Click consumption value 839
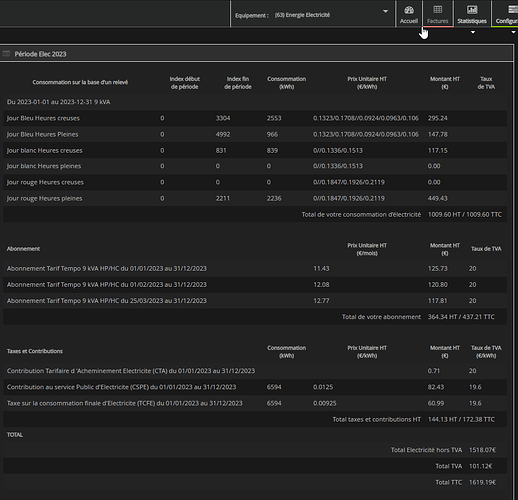 (272, 150)
